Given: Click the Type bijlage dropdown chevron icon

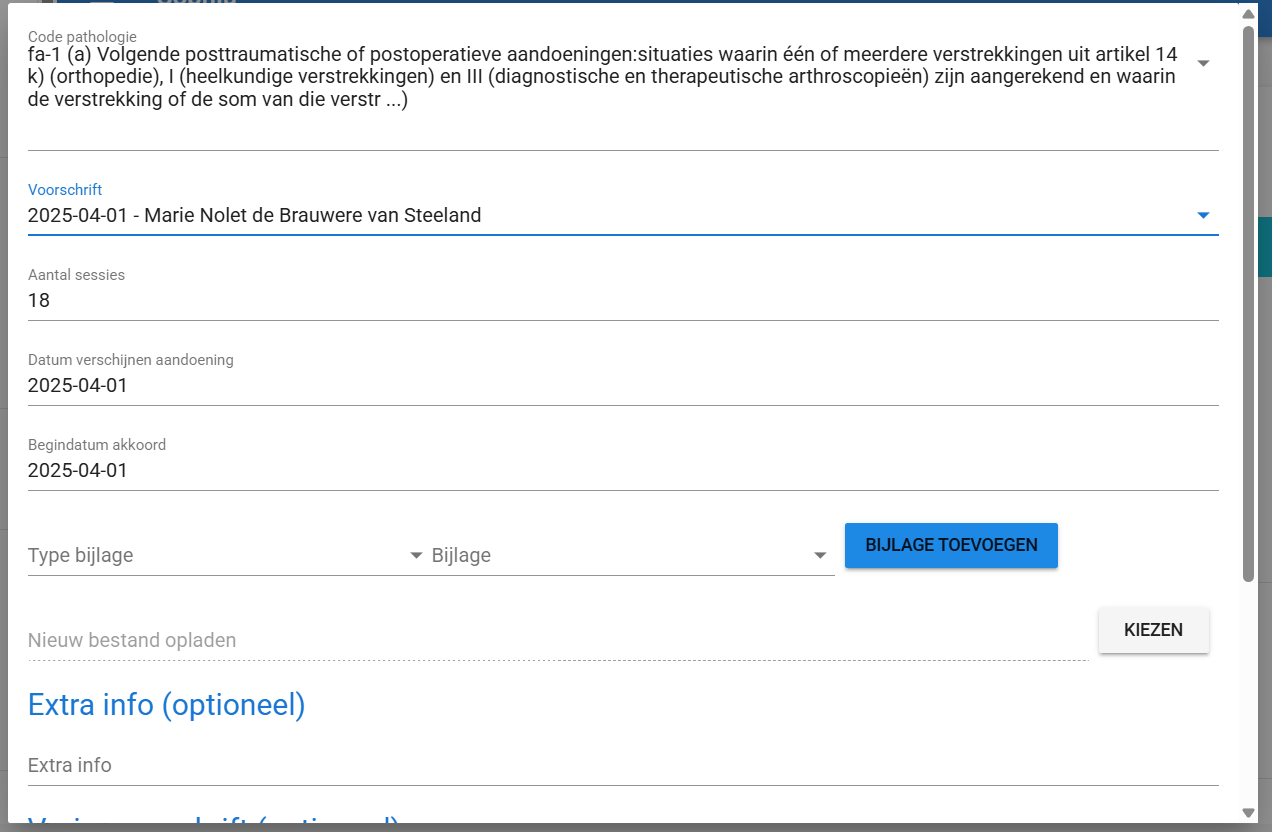Looking at the screenshot, I should (x=415, y=553).
